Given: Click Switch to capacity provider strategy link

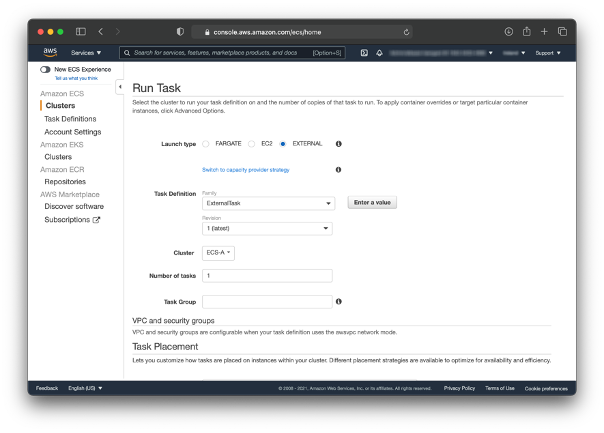Looking at the screenshot, I should (246, 170).
